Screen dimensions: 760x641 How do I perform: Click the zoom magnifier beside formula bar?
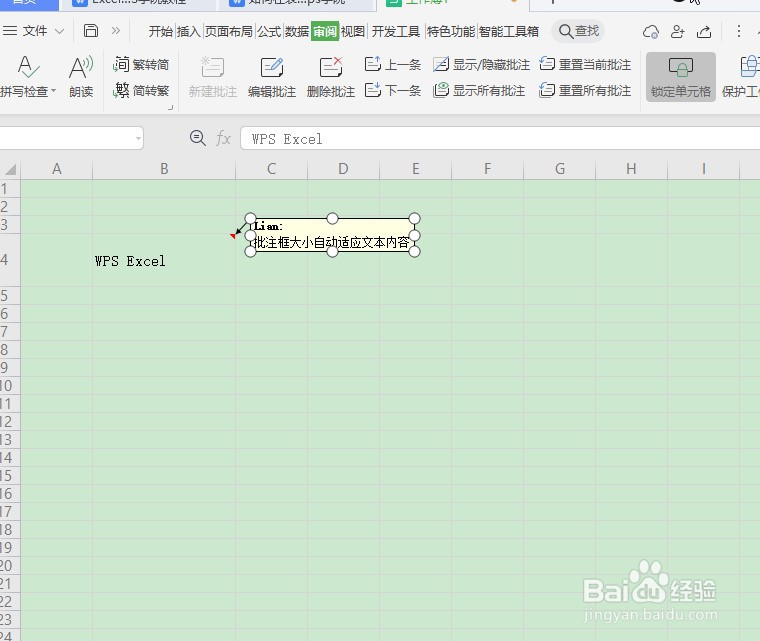(x=197, y=138)
